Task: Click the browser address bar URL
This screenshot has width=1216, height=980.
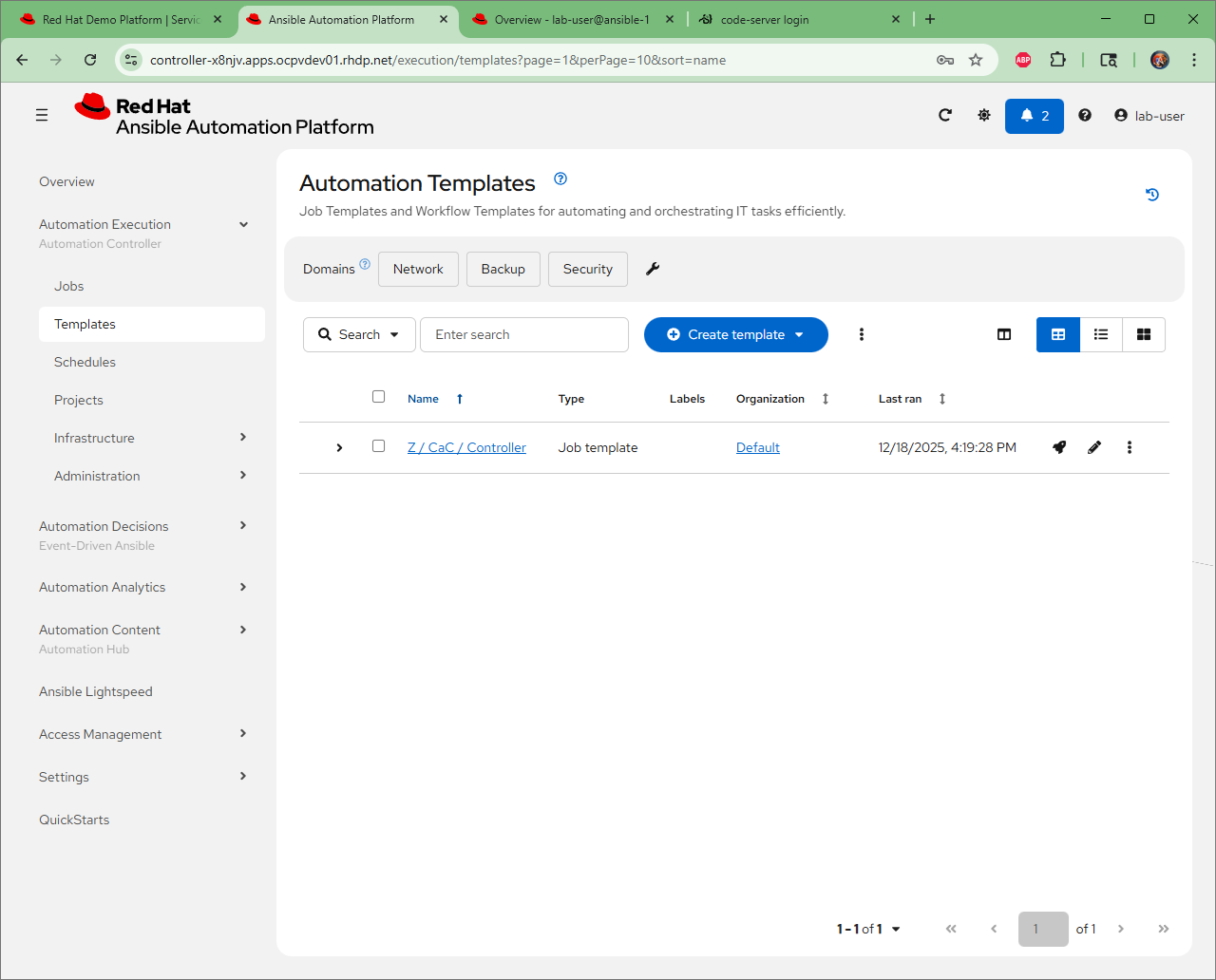Action: coord(438,60)
